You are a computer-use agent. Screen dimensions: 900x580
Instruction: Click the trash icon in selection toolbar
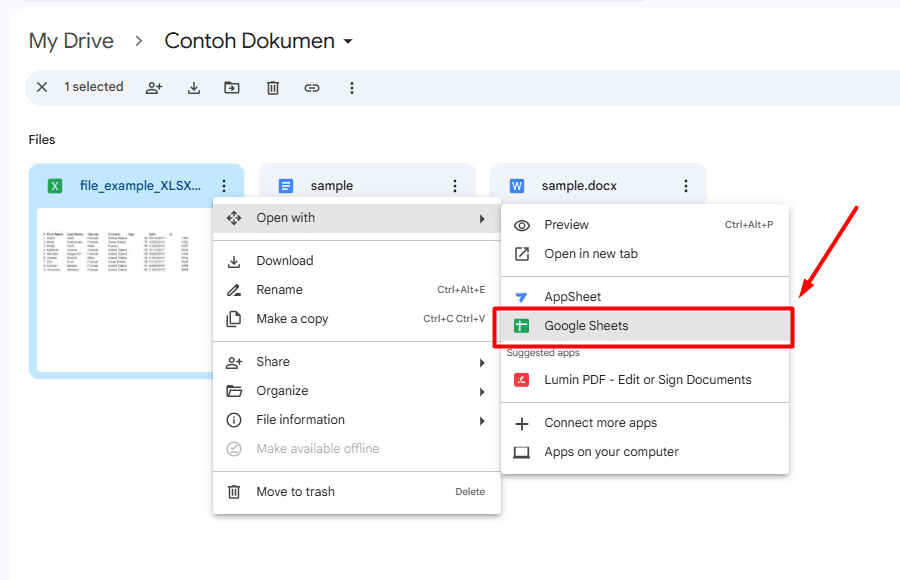273,88
